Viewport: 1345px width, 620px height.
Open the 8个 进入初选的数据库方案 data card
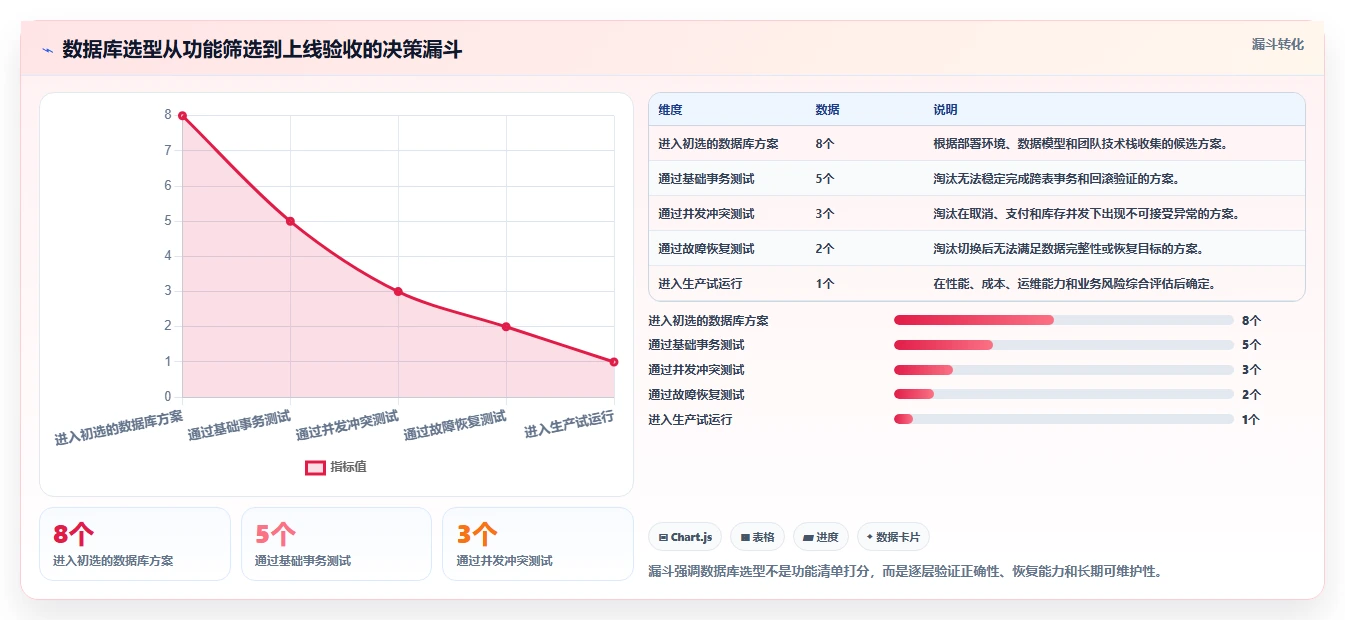click(x=135, y=544)
